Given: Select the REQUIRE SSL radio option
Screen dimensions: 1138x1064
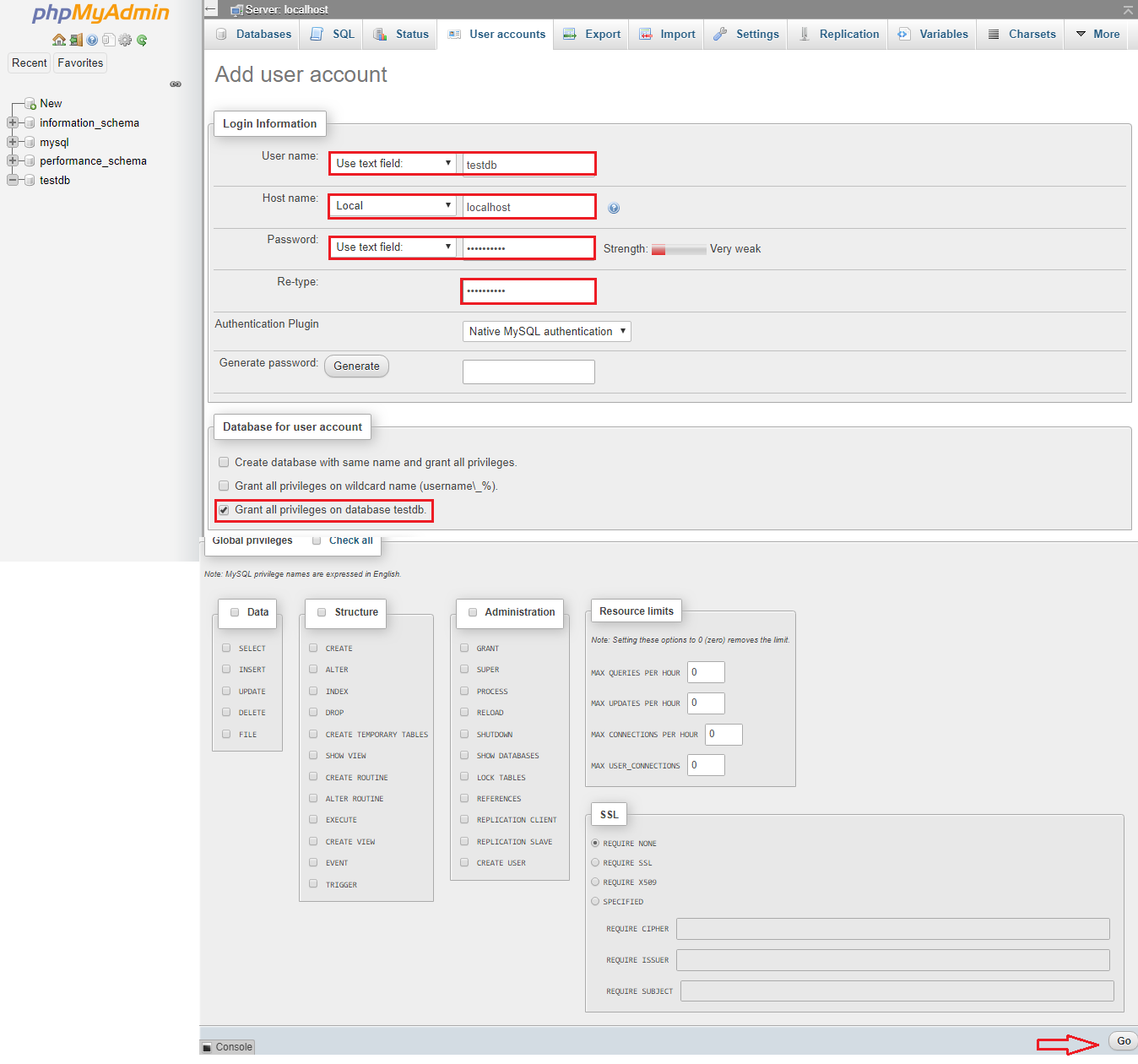Looking at the screenshot, I should tap(595, 863).
